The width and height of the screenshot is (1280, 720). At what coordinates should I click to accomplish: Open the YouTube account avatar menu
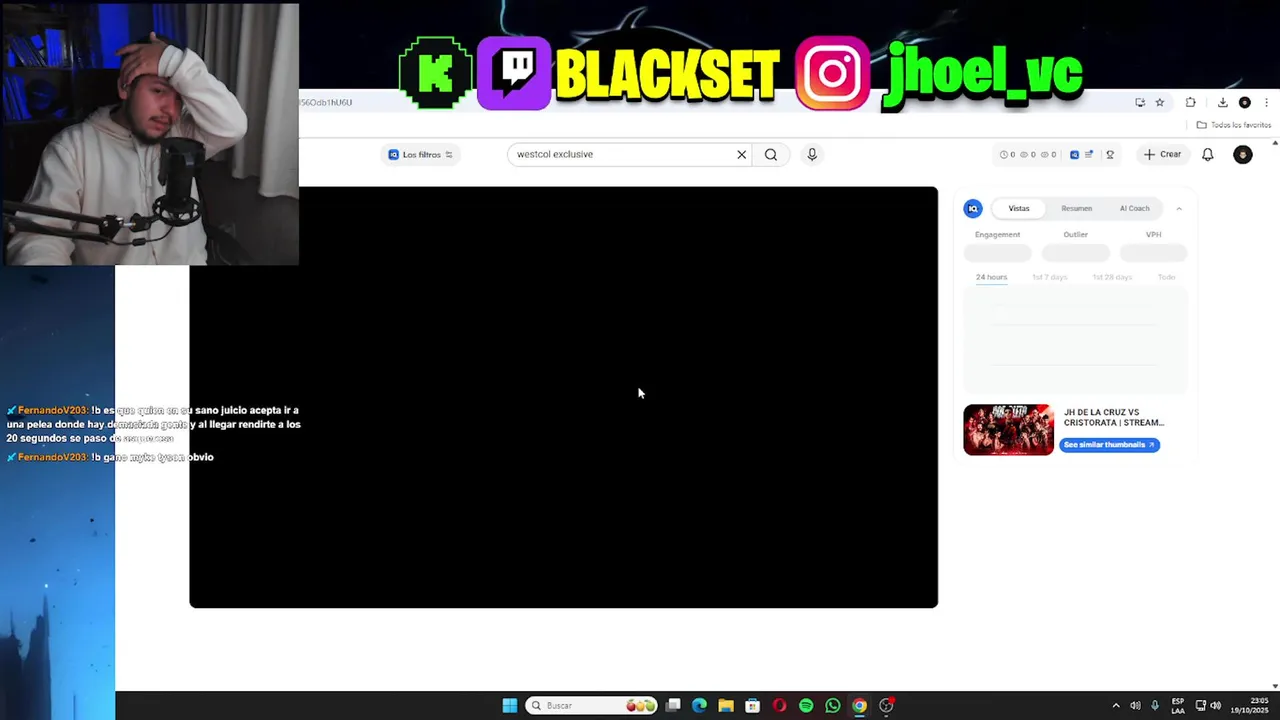coord(1243,155)
